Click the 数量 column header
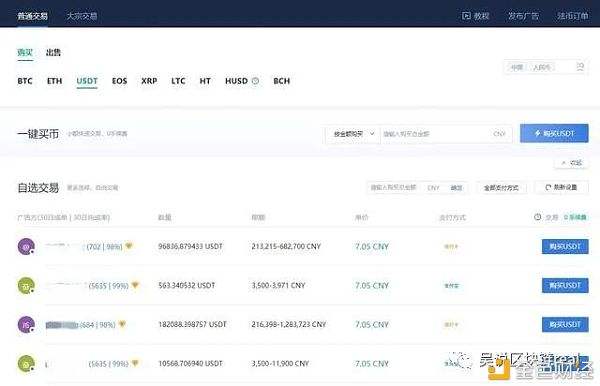The width and height of the screenshot is (600, 386). point(165,217)
